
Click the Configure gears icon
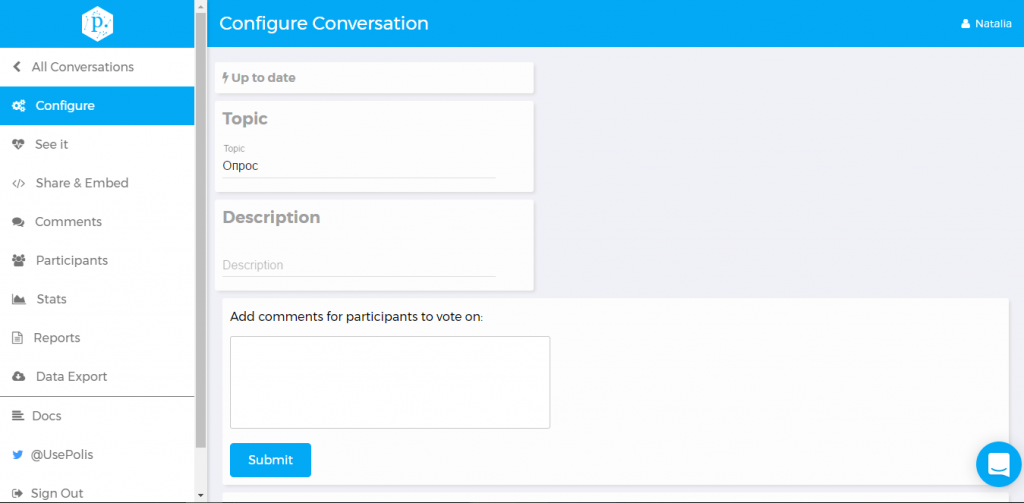pos(18,106)
